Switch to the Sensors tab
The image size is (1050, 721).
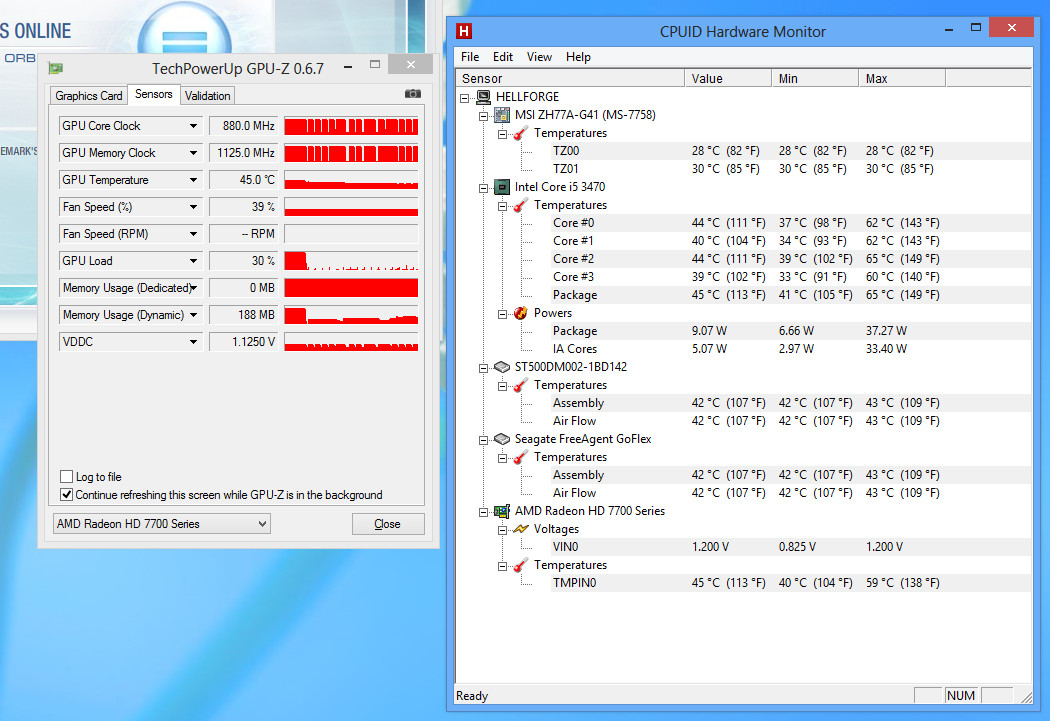coord(153,94)
